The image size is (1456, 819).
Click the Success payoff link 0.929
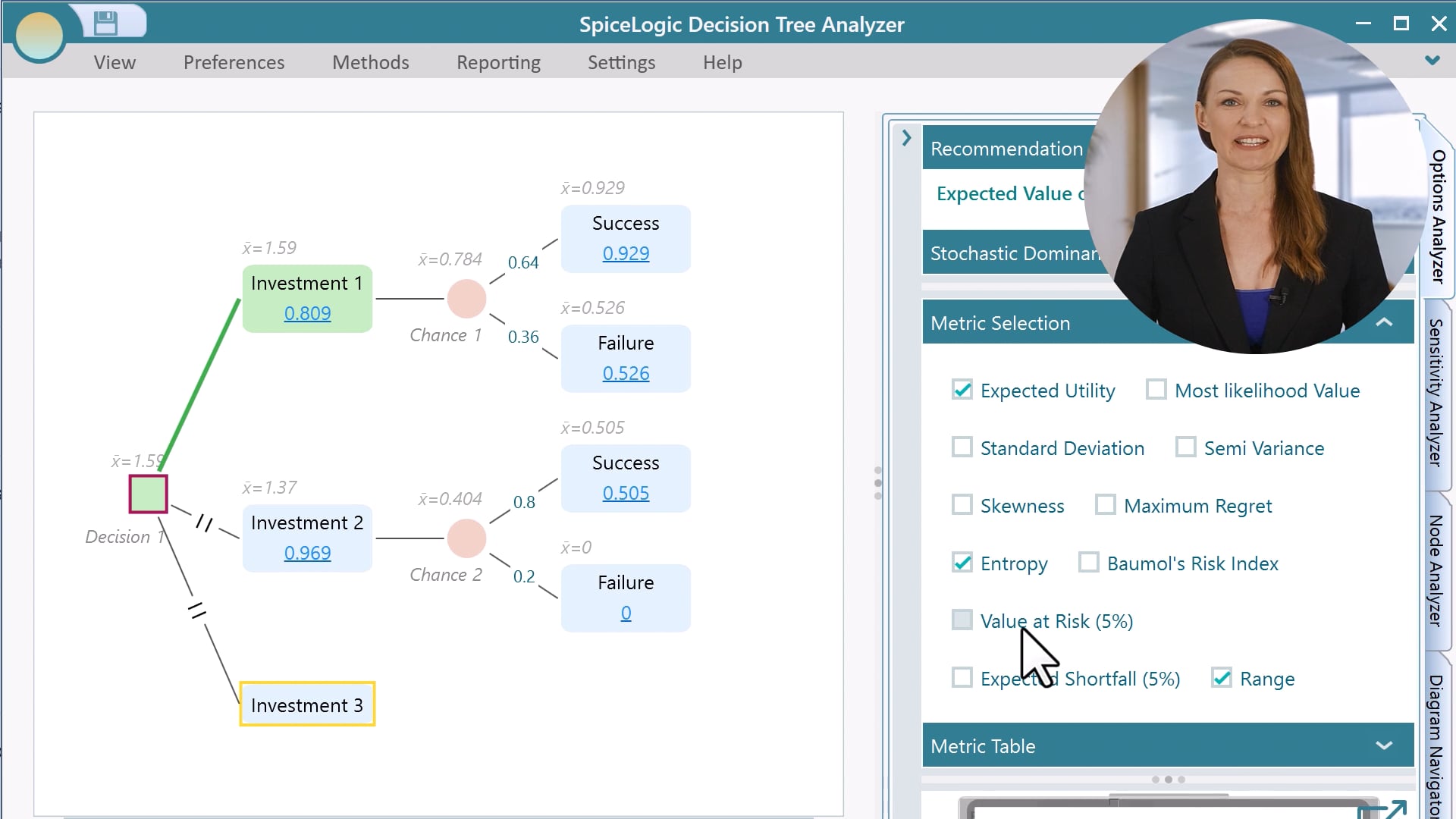coord(626,253)
